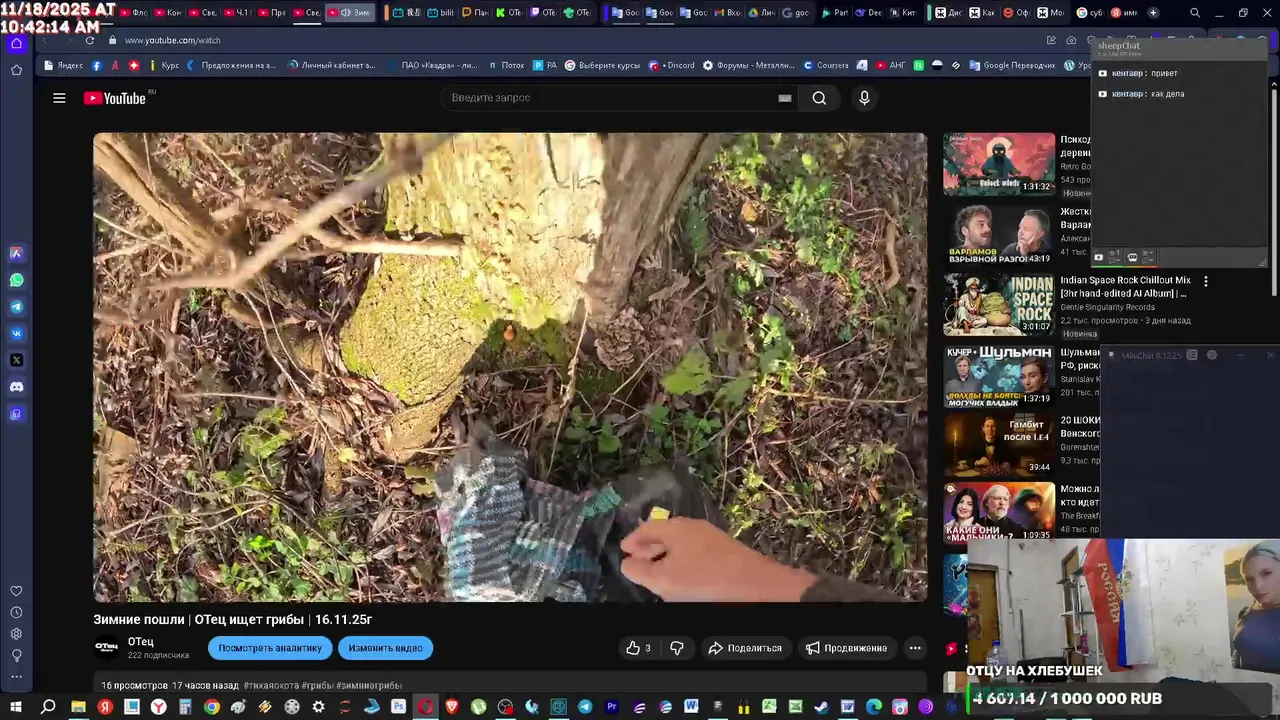
Task: Open VK in the browser sidebar
Action: (16, 333)
